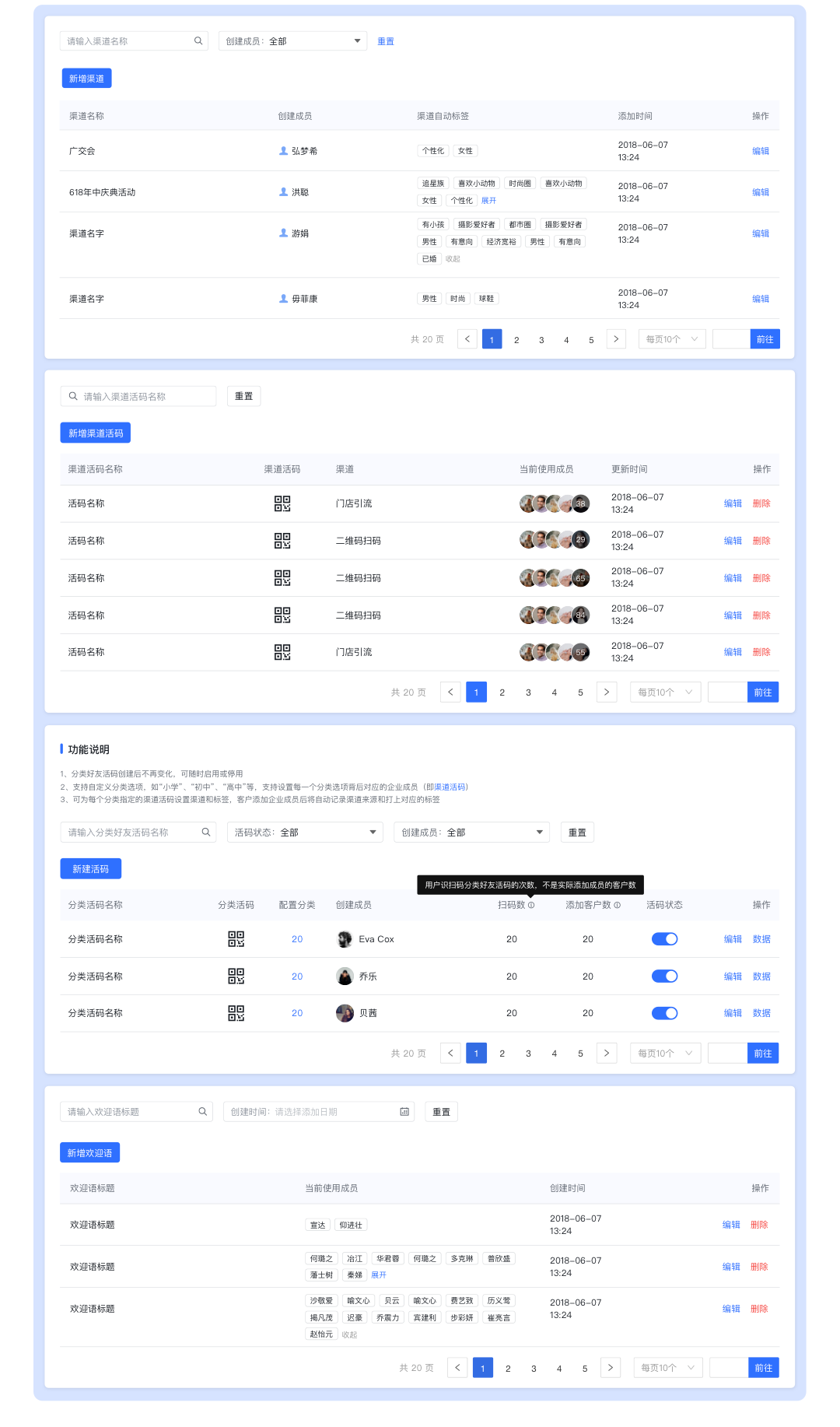Image resolution: width=840 pixels, height=1427 pixels.
Task: Go to page 3 in channel table
Action: pos(541,340)
